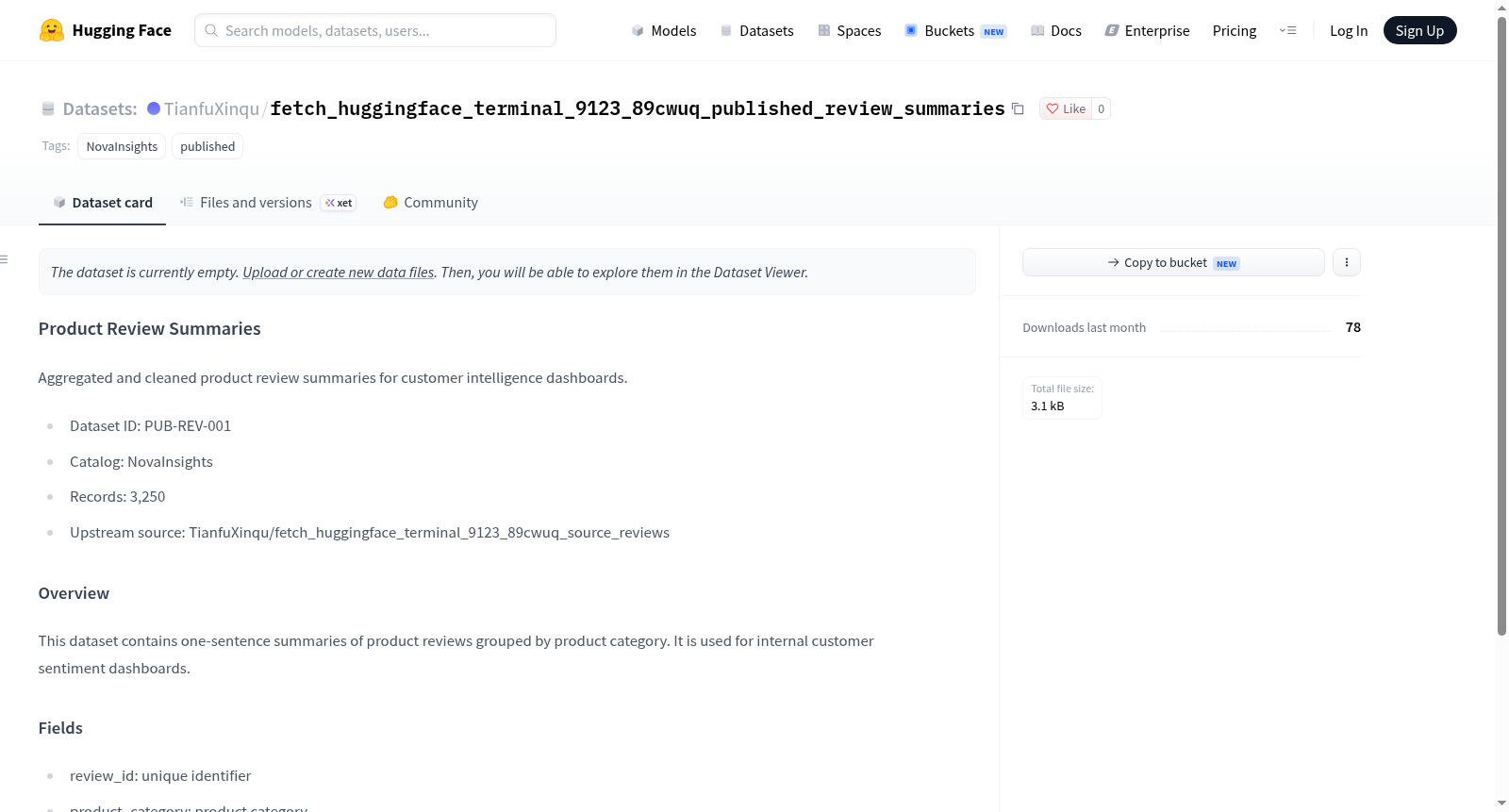Click the search magnifier icon
Viewport: 1509px width, 812px height.
point(211,30)
